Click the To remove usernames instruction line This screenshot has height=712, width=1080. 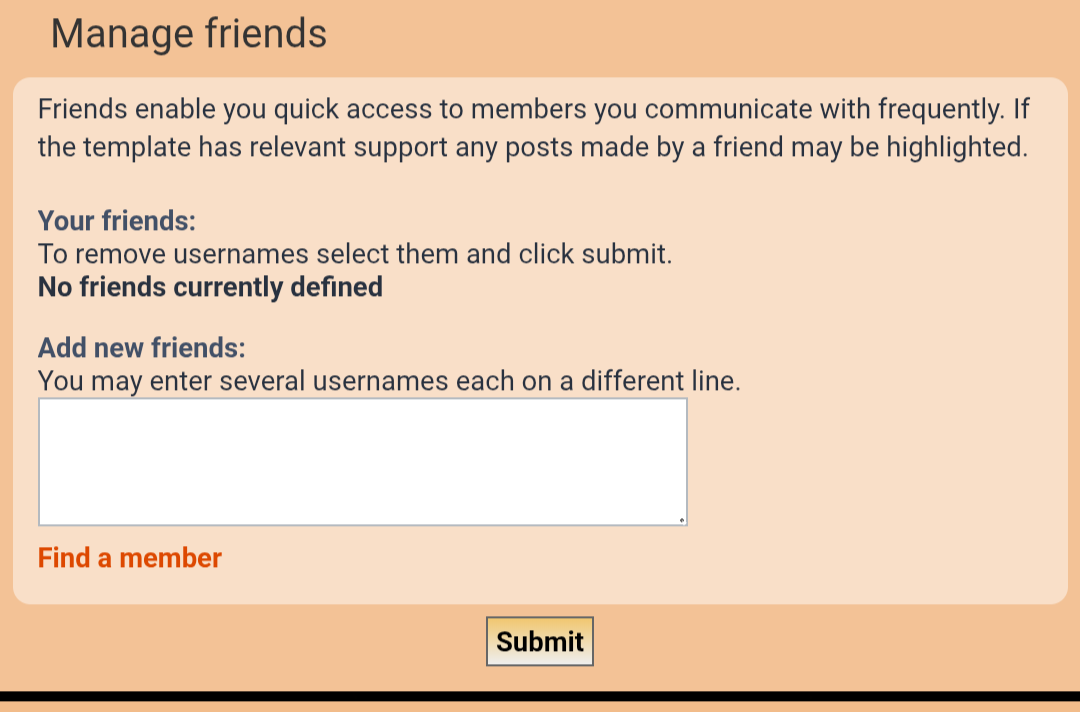tap(355, 254)
